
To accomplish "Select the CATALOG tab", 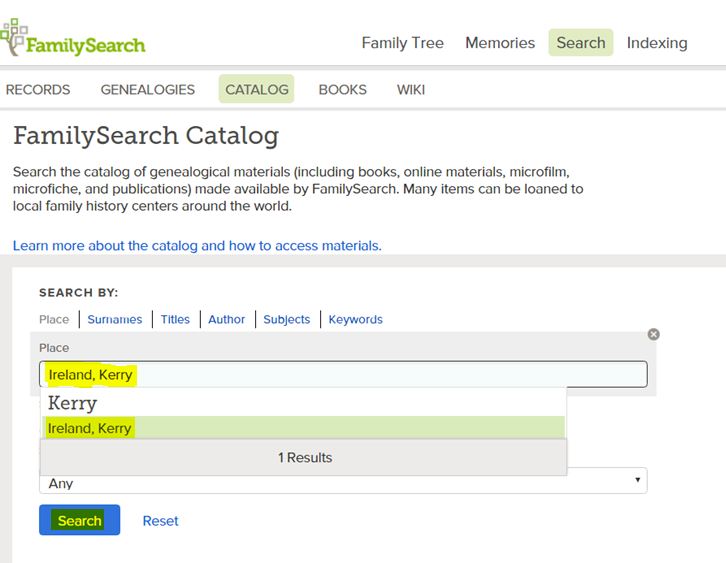I will pyautogui.click(x=257, y=89).
